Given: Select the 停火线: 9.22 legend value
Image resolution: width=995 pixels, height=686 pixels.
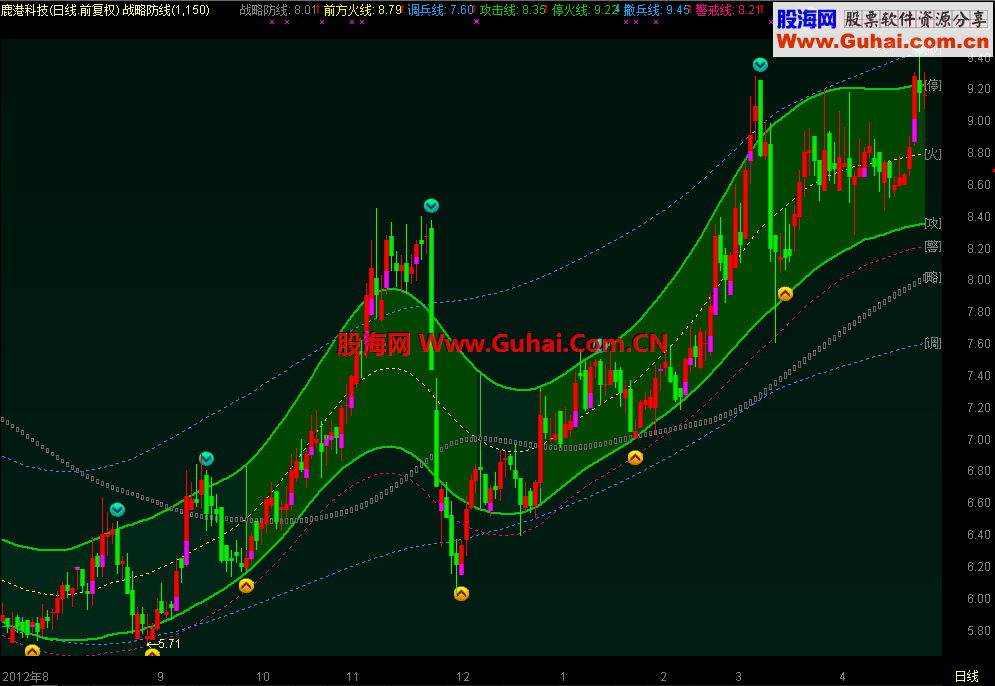Looking at the screenshot, I should [x=584, y=10].
